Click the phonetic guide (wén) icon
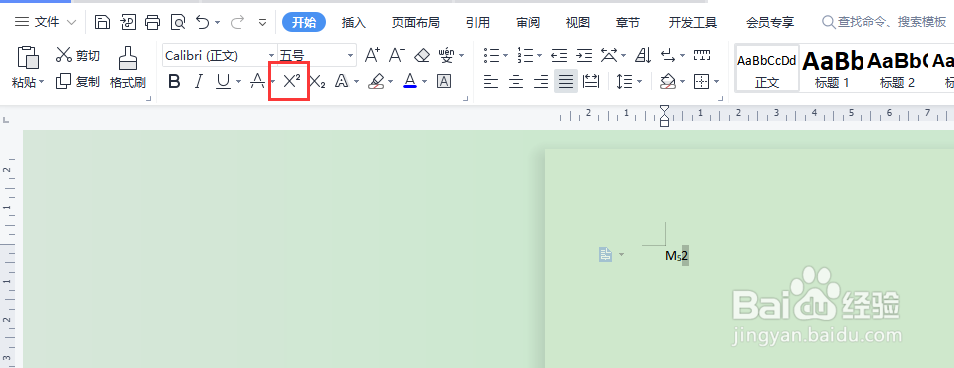This screenshot has height=368, width=954. point(447,55)
